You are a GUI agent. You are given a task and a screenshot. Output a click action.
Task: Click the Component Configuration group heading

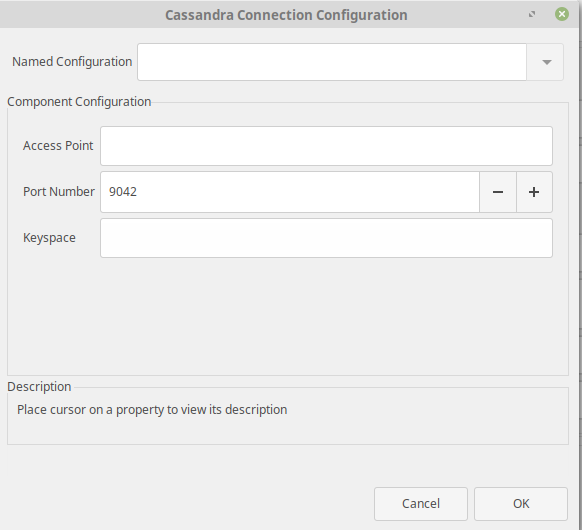click(x=79, y=102)
